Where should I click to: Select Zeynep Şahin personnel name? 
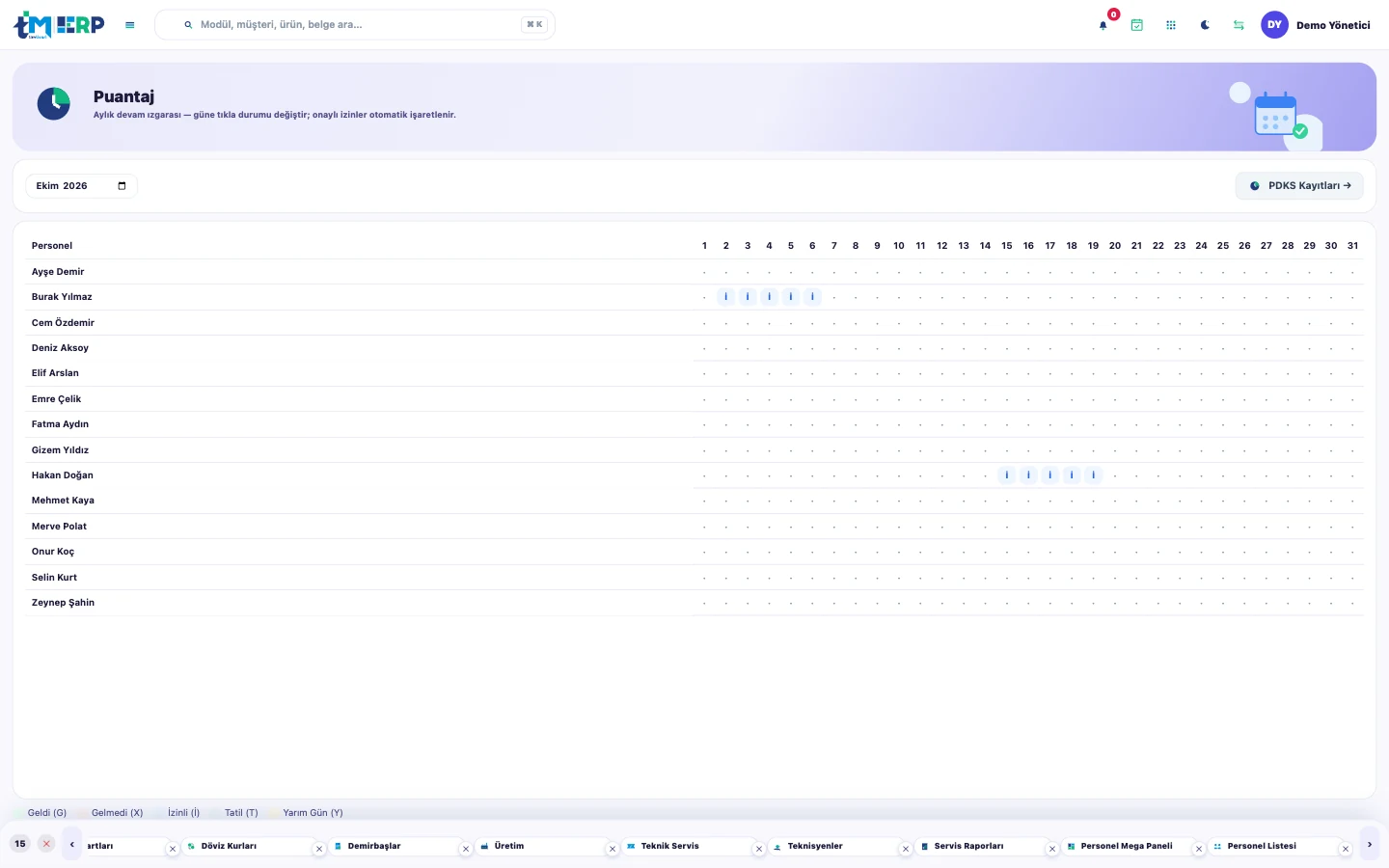(x=63, y=603)
